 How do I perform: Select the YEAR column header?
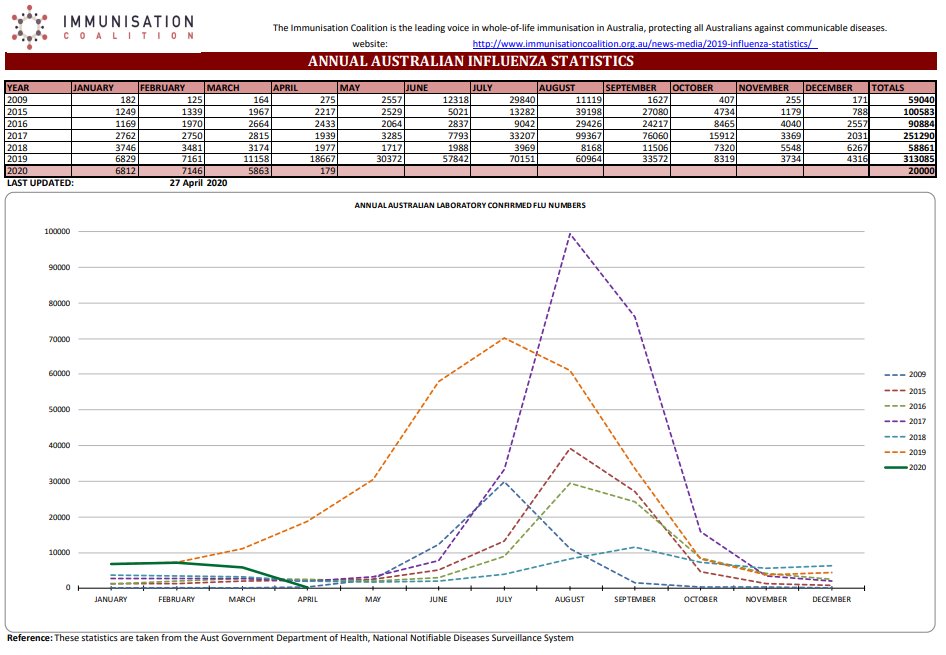(39, 87)
